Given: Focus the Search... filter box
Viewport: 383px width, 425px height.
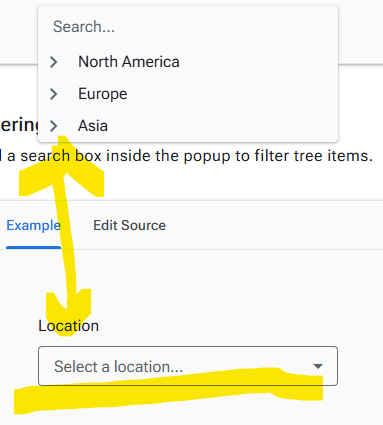Looking at the screenshot, I should click(x=188, y=27).
